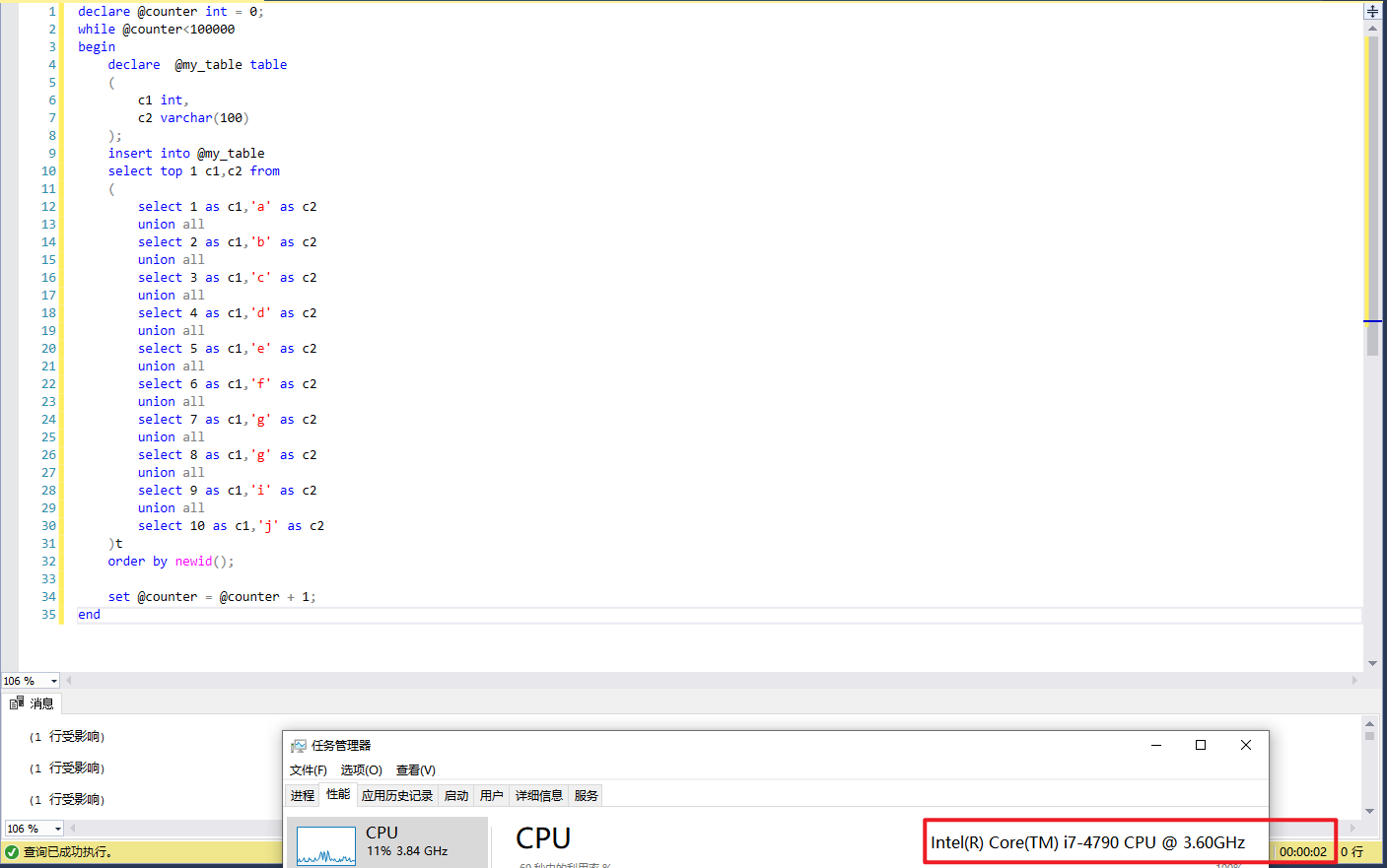1387x868 pixels.
Task: Click code line 'c2 varchar(100)'
Action: pyautogui.click(x=193, y=118)
